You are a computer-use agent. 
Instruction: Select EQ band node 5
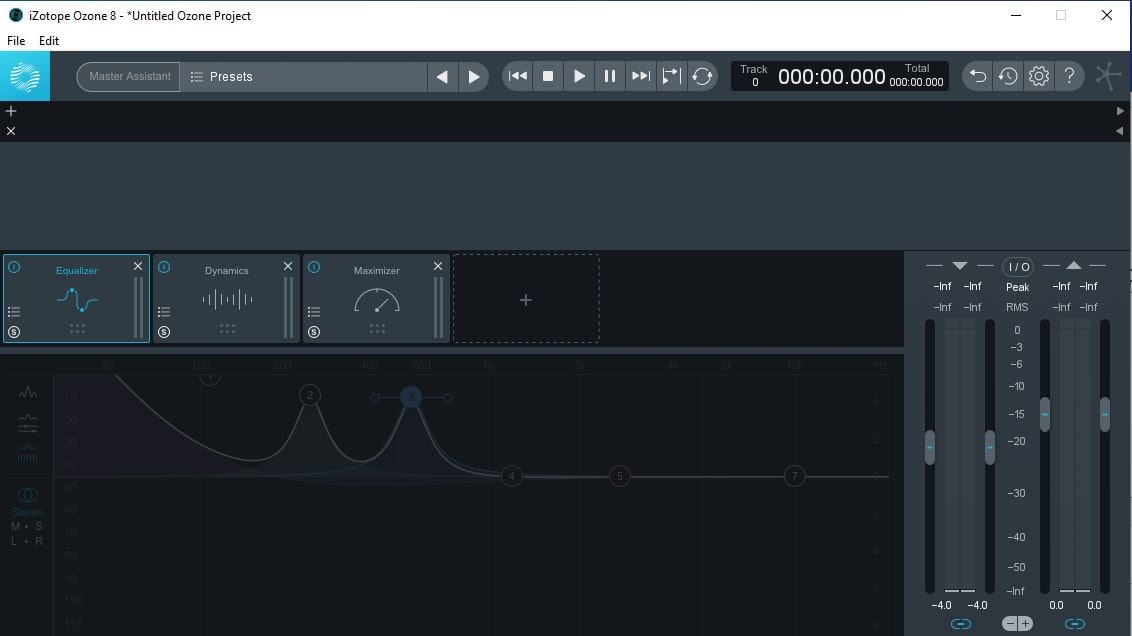[619, 476]
